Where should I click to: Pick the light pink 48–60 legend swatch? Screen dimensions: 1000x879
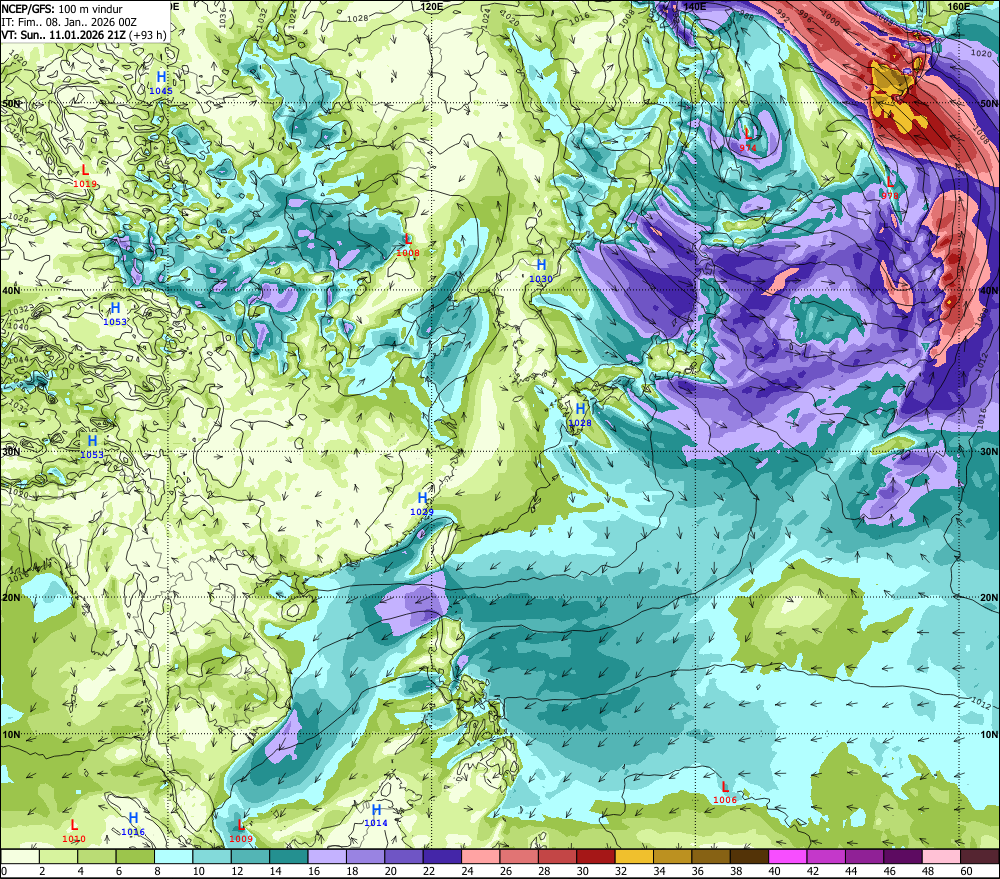[x=942, y=856]
